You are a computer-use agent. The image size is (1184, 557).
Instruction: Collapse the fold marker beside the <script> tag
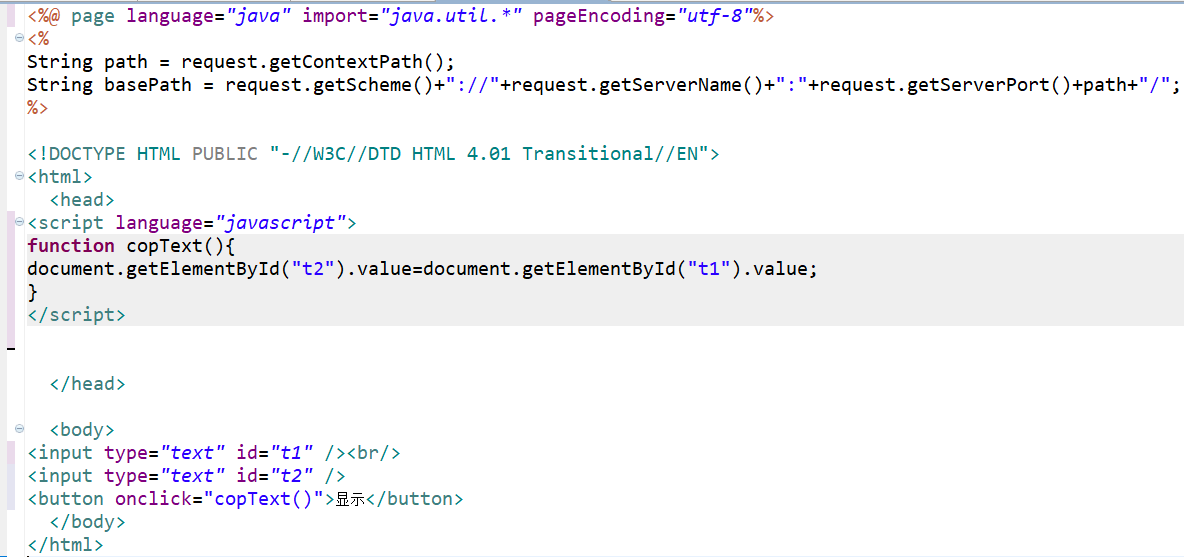[19, 223]
